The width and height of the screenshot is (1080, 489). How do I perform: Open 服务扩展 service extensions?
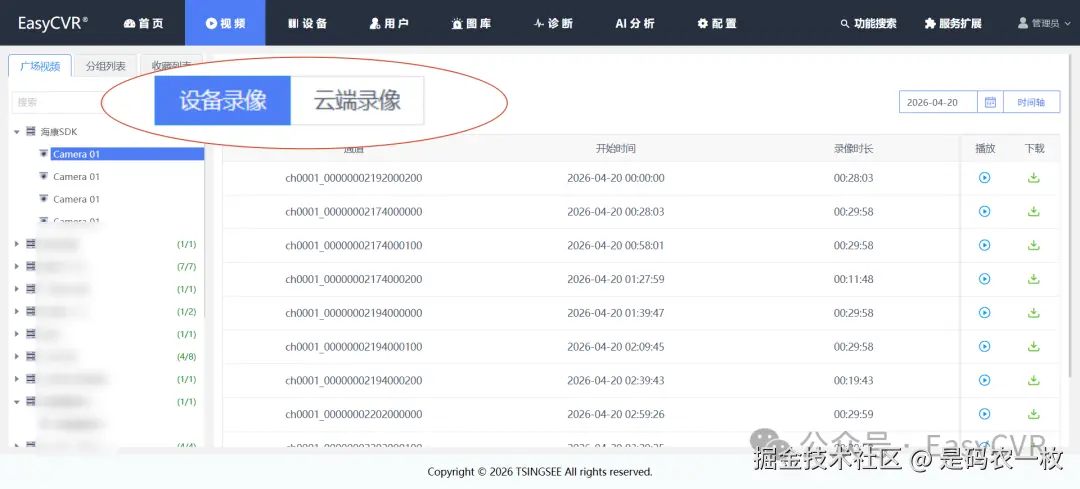953,23
